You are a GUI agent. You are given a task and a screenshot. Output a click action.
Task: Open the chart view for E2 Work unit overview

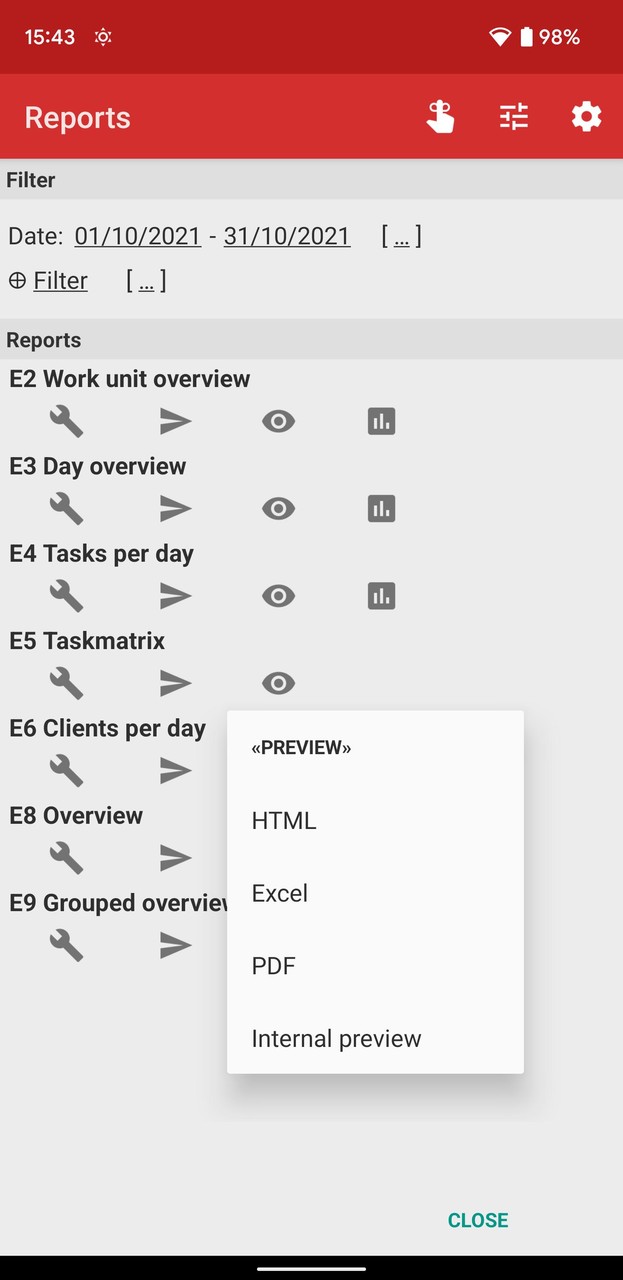click(x=381, y=421)
